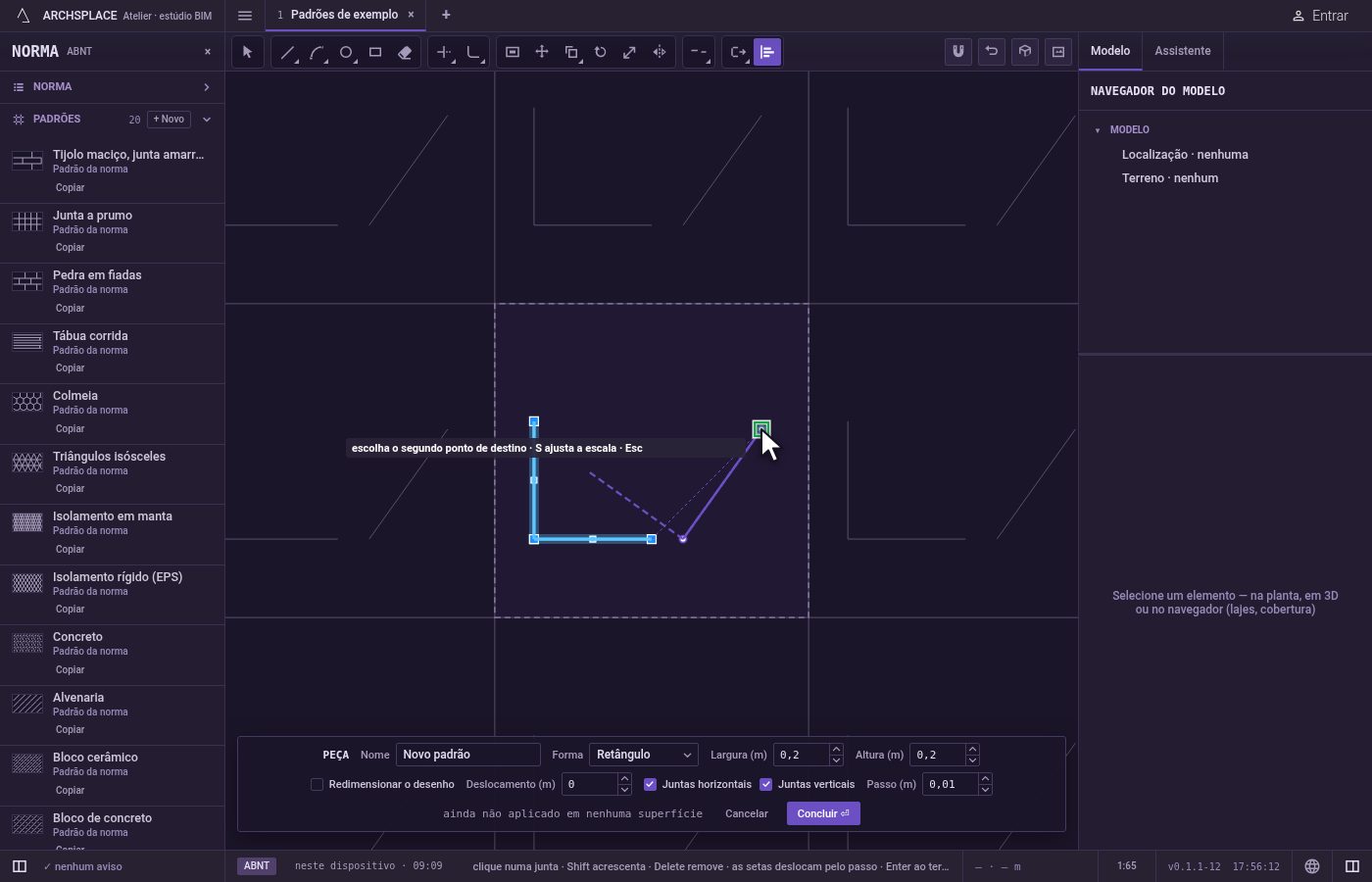Collapse the MODELO tree node
The height and width of the screenshot is (882, 1372).
(1098, 130)
